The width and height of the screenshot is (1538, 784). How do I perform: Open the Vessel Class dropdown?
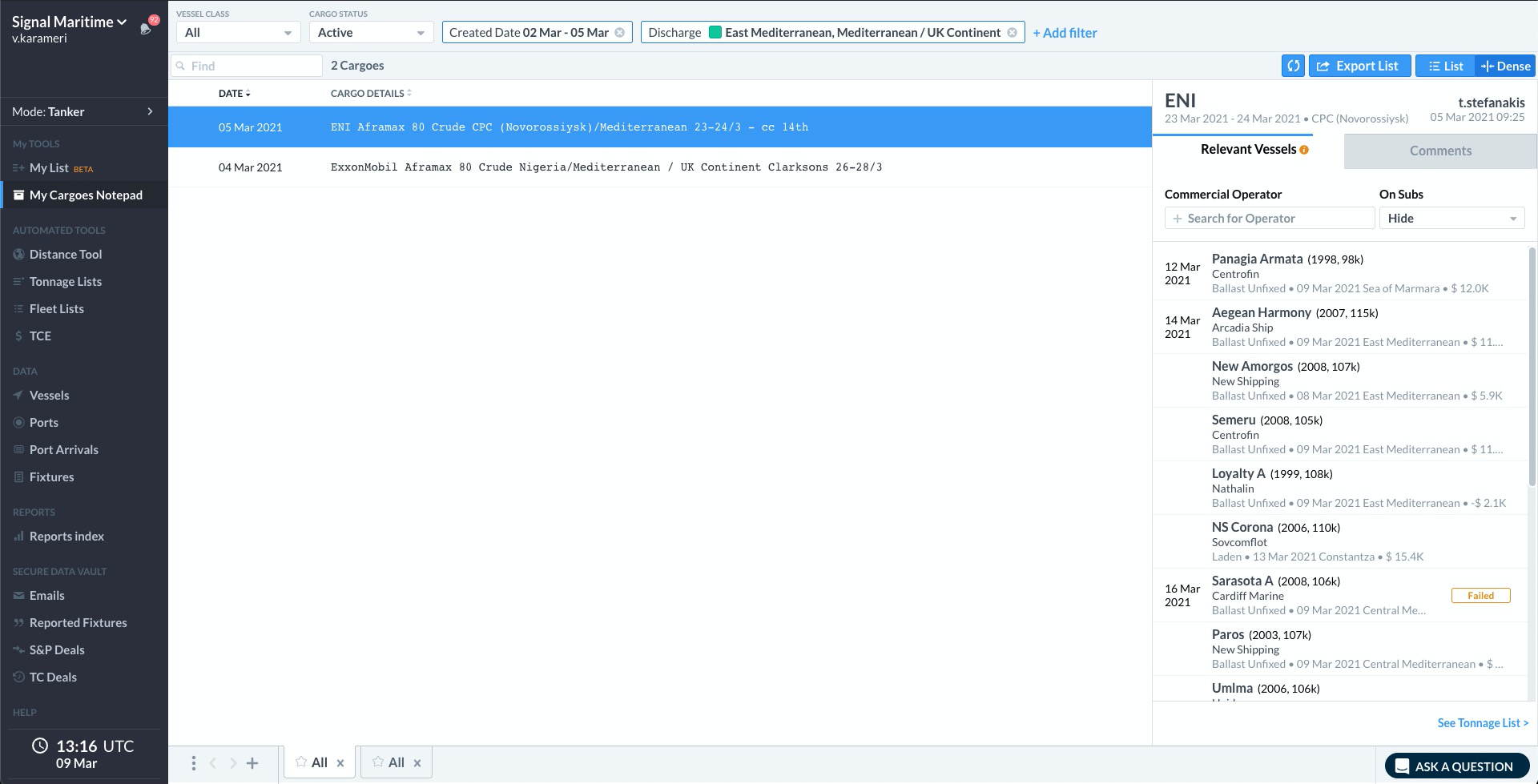click(238, 33)
